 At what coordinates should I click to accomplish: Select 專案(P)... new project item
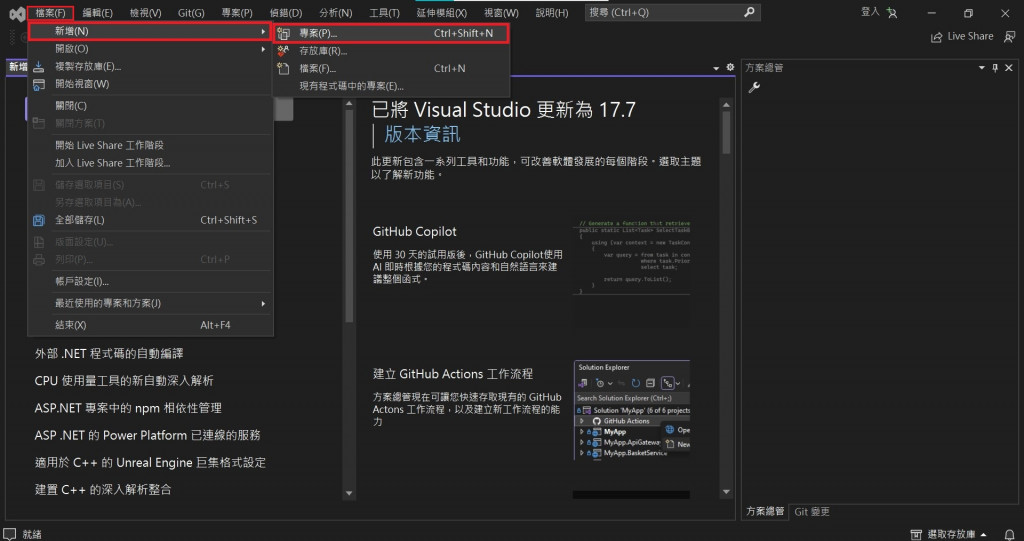click(391, 33)
